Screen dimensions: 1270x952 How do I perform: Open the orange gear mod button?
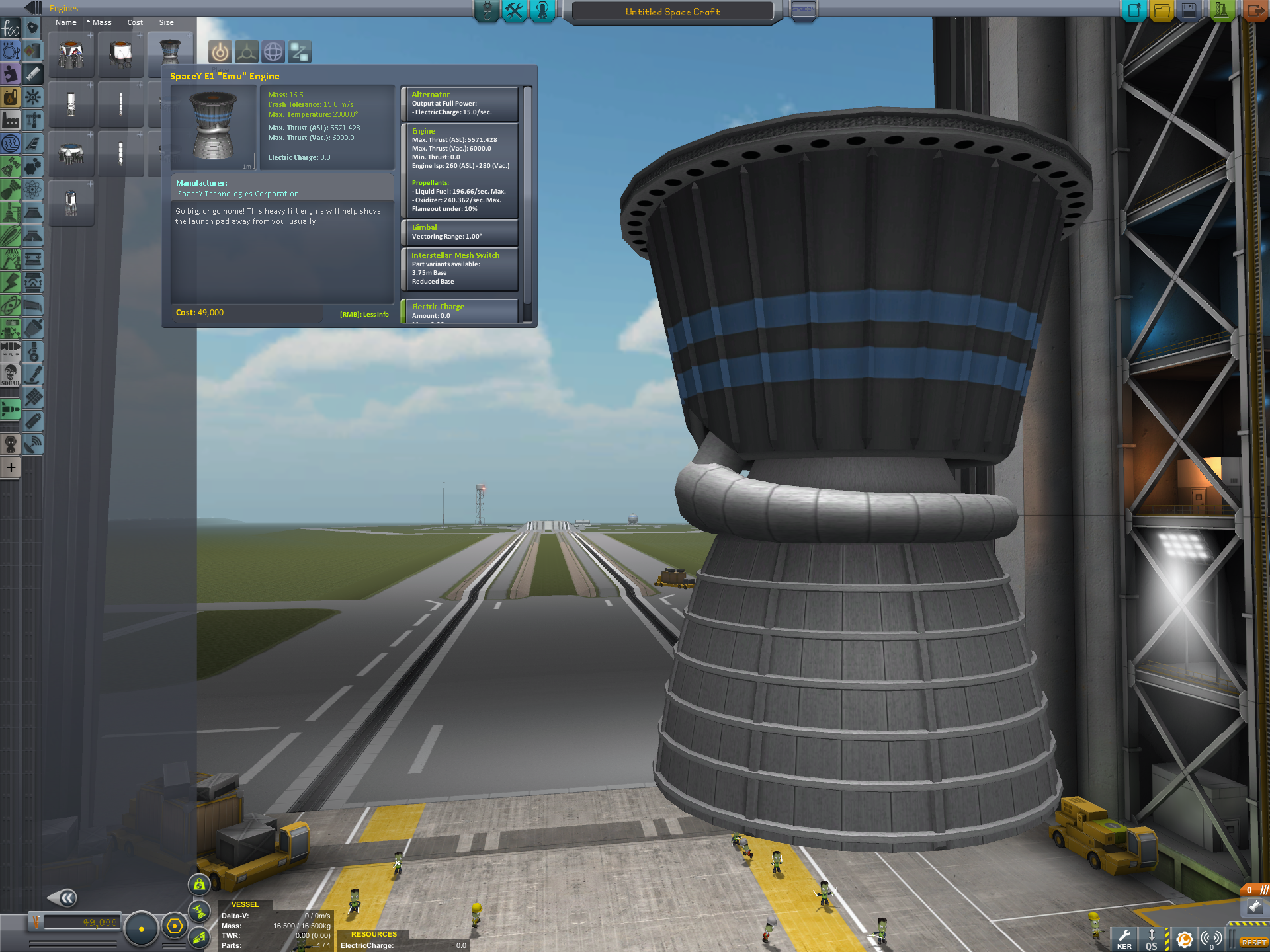pyautogui.click(x=1185, y=939)
